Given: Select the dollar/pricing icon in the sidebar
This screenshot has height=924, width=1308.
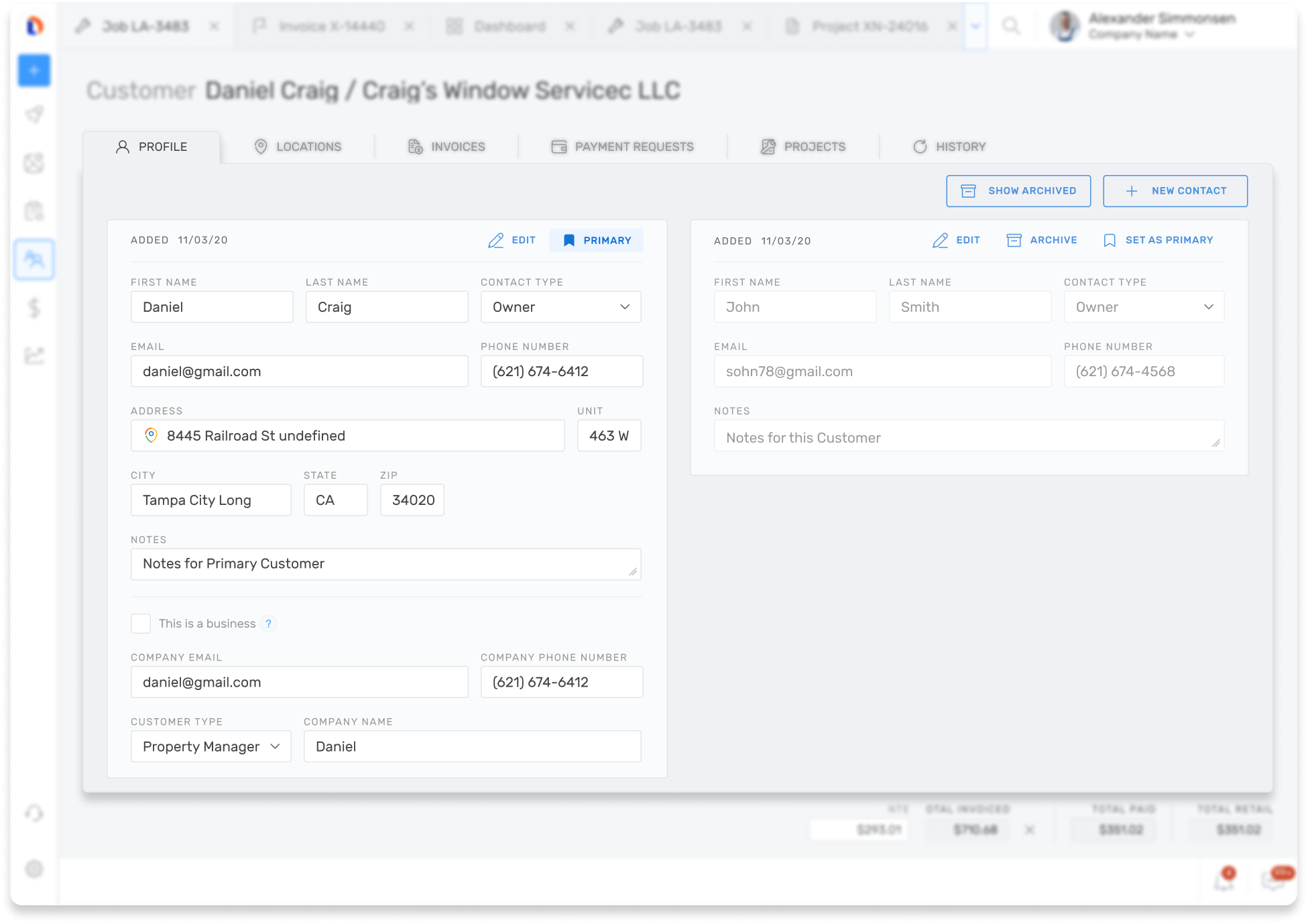Looking at the screenshot, I should pos(34,308).
